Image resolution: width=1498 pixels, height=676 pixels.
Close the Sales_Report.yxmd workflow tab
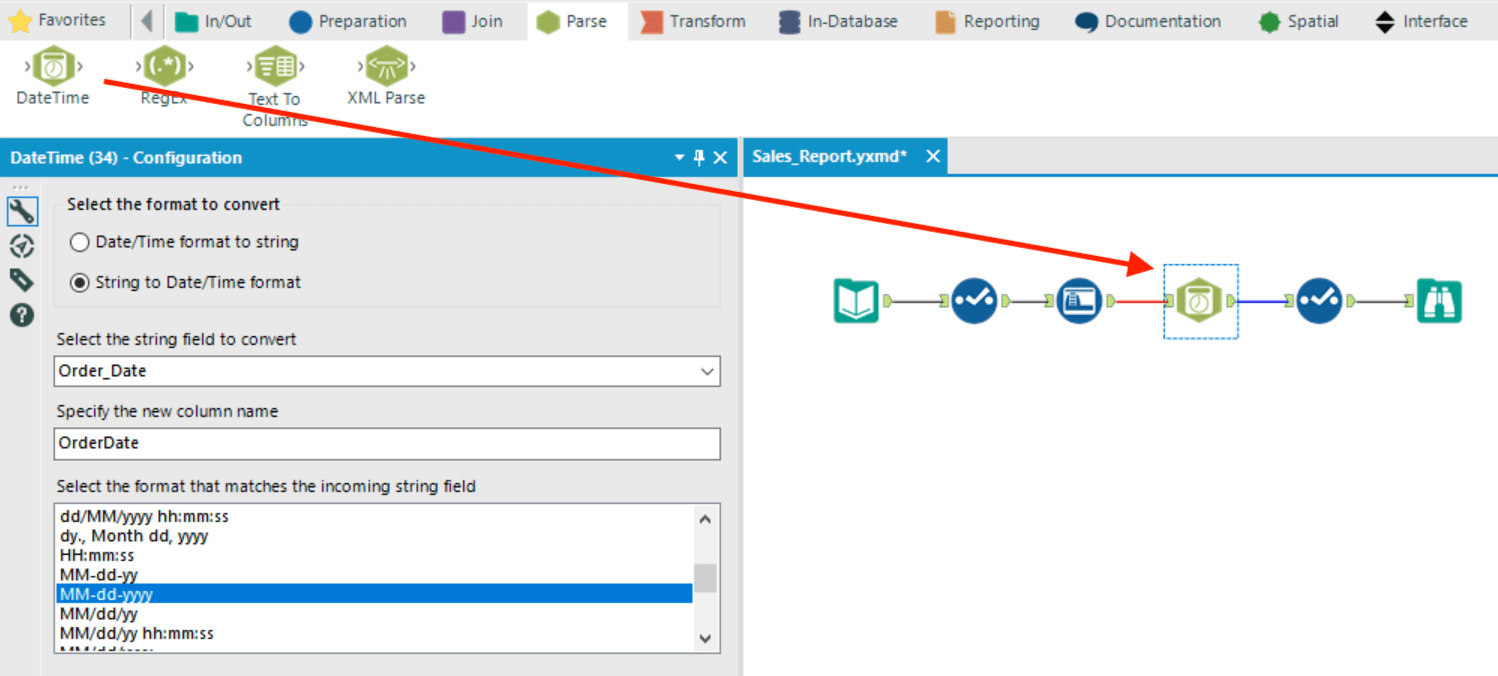[x=933, y=155]
